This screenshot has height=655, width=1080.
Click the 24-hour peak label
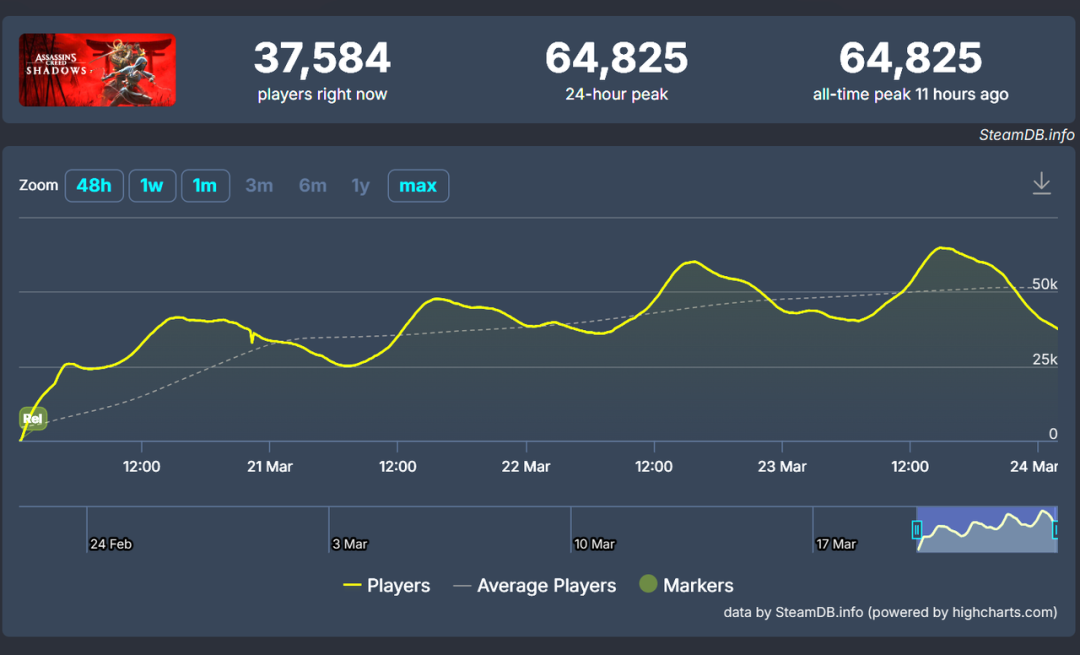pos(616,94)
